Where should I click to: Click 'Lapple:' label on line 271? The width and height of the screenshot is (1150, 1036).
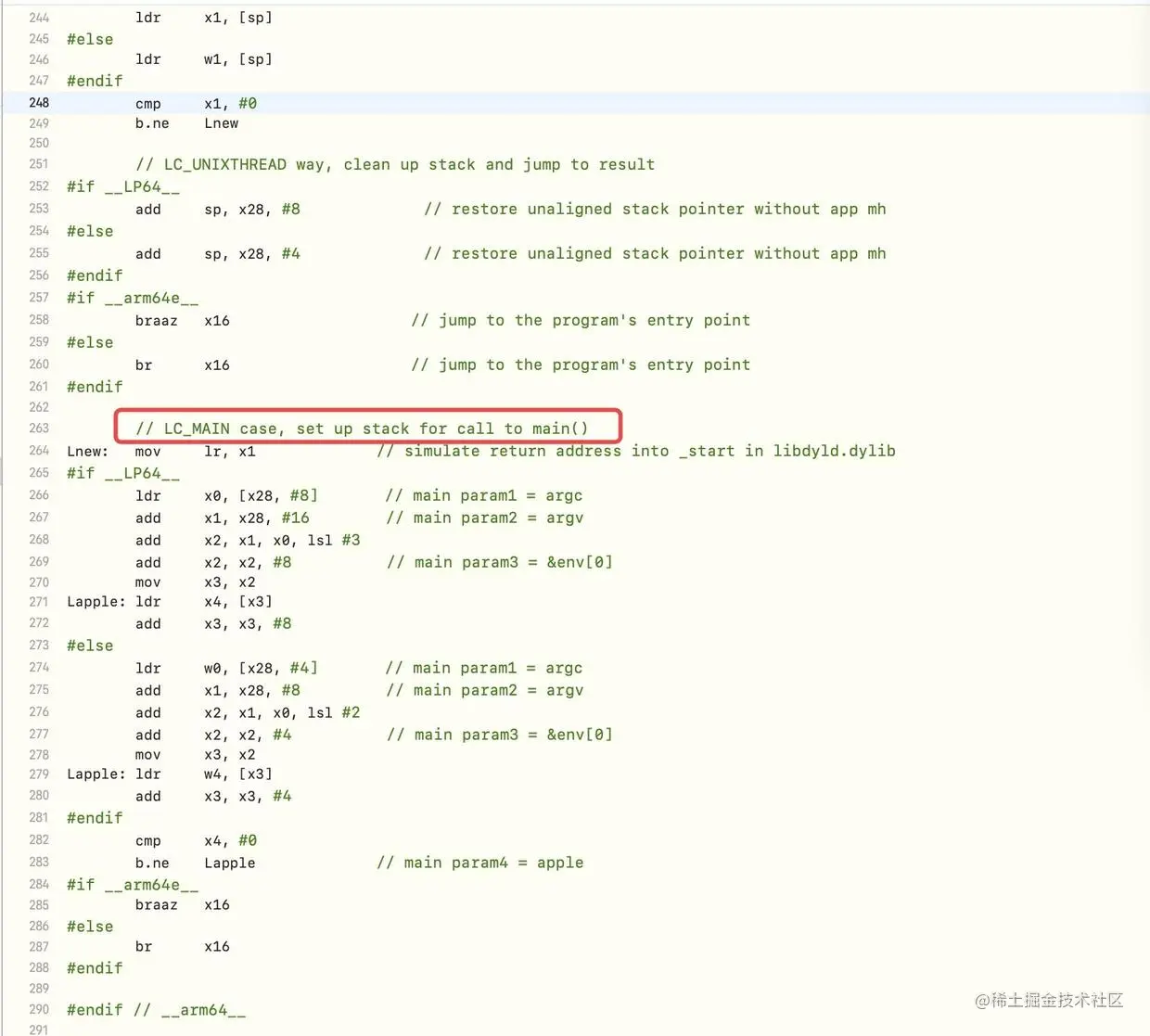point(96,601)
